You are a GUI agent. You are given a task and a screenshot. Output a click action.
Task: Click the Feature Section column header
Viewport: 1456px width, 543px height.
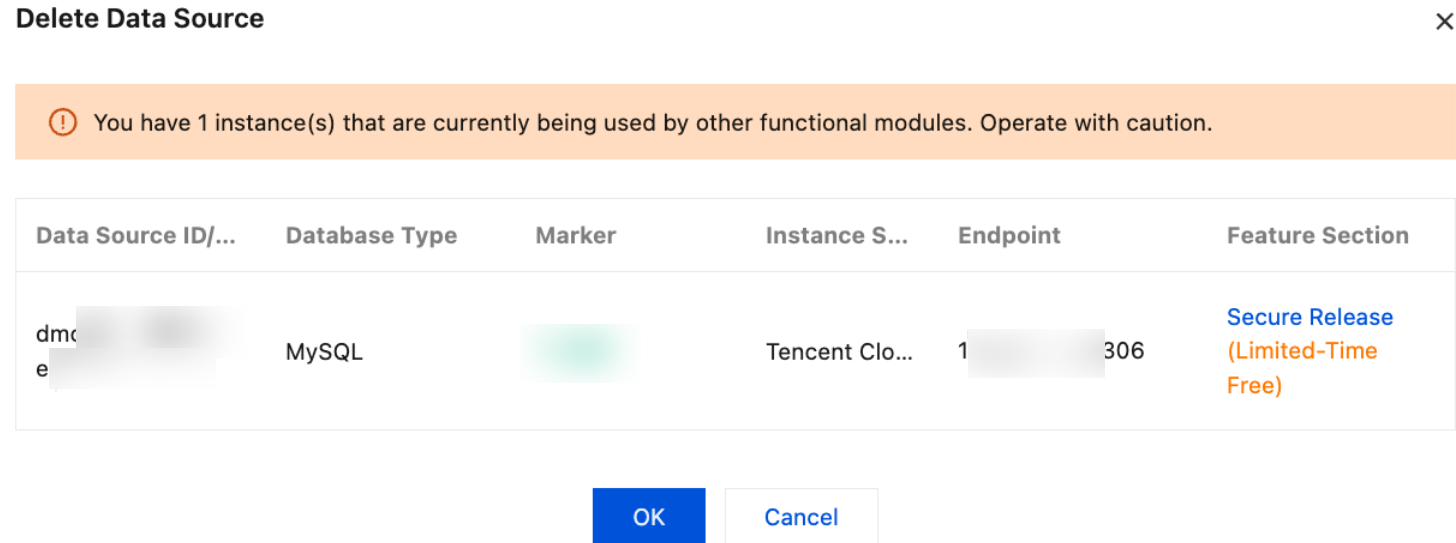pos(1317,236)
